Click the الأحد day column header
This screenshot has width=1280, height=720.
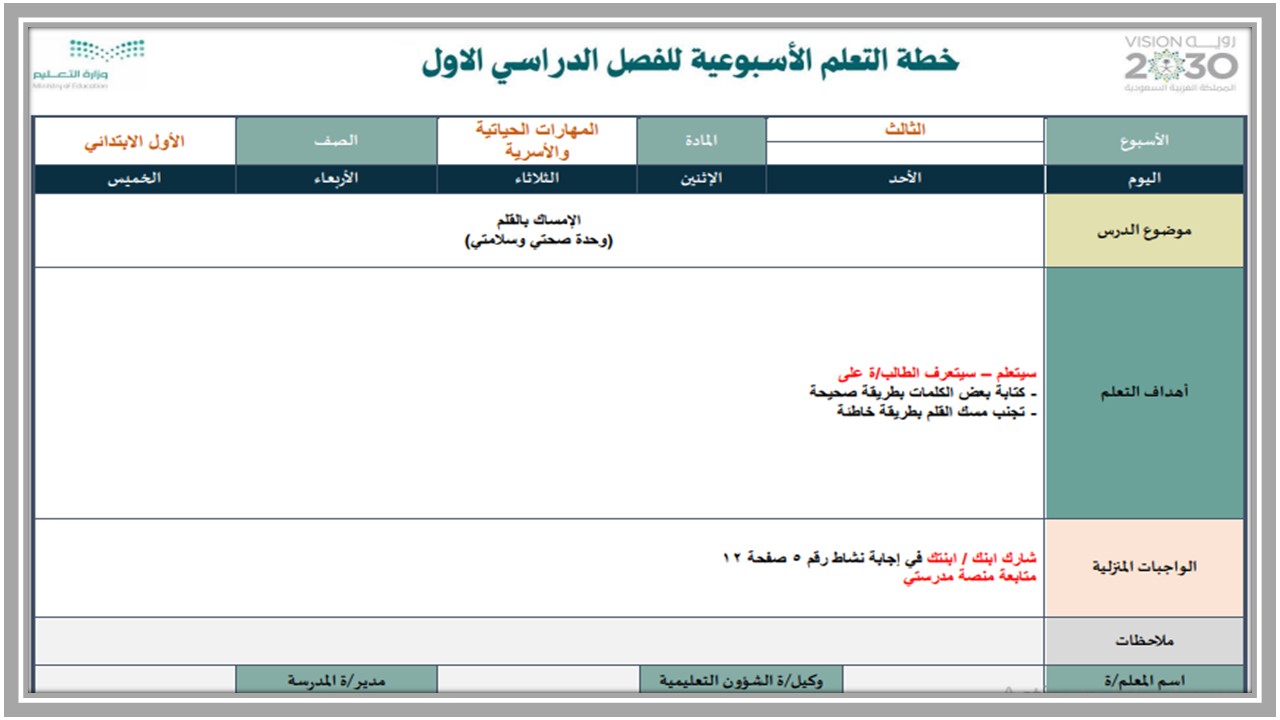(906, 179)
